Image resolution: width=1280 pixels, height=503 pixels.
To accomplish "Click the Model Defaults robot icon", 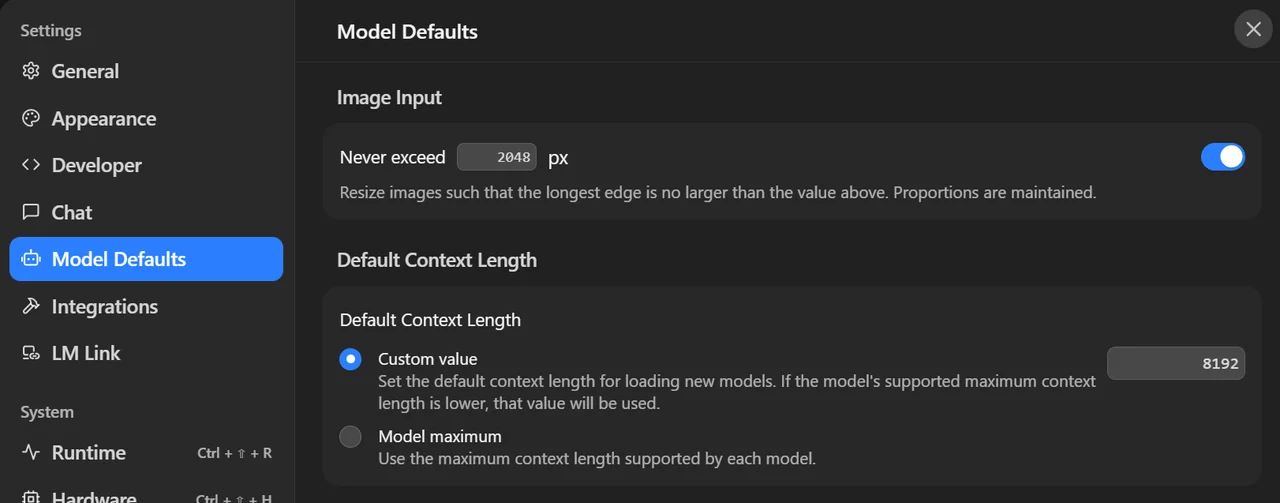I will [x=31, y=259].
